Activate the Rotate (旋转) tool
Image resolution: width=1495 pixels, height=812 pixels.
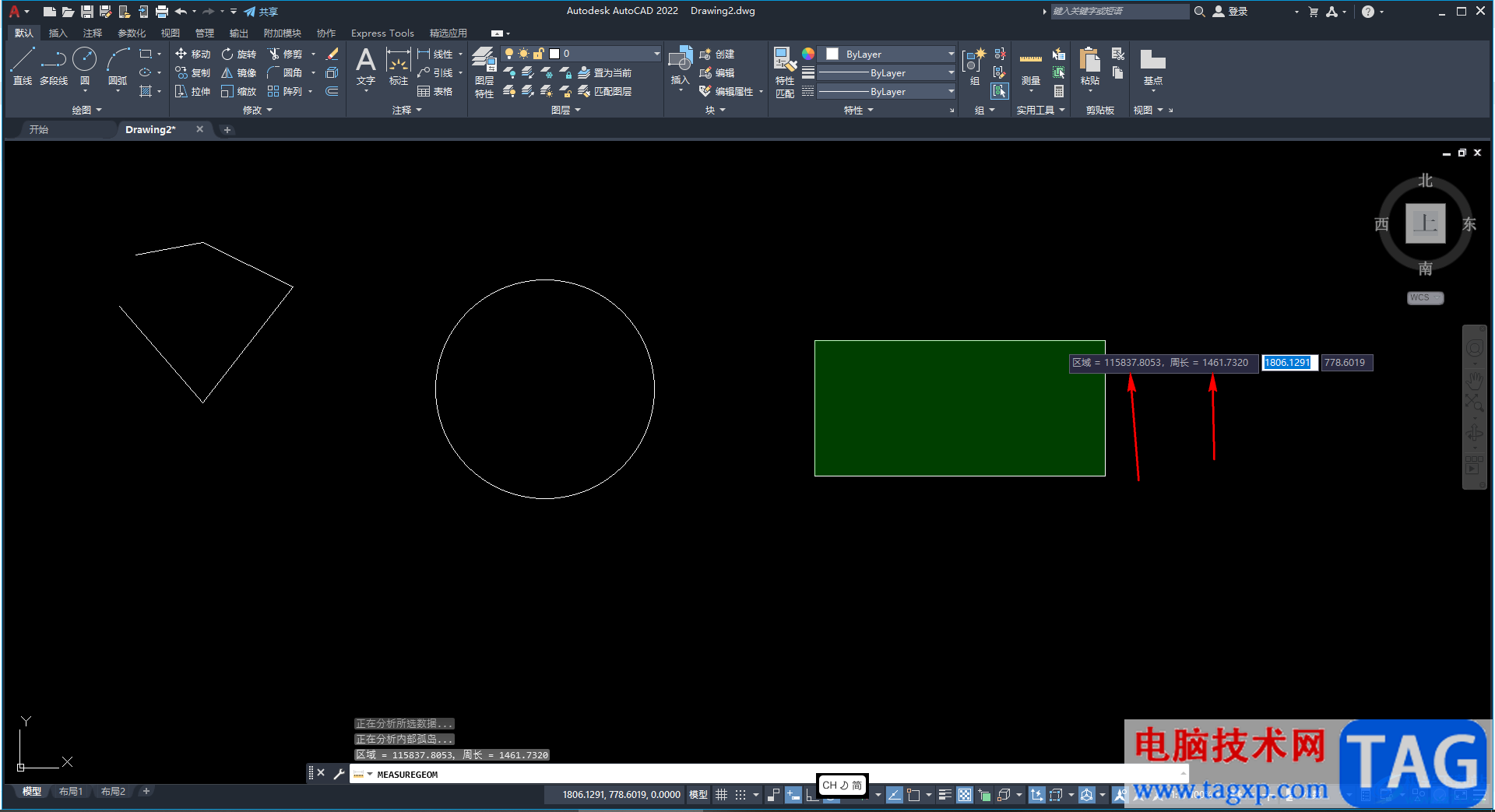(x=238, y=54)
